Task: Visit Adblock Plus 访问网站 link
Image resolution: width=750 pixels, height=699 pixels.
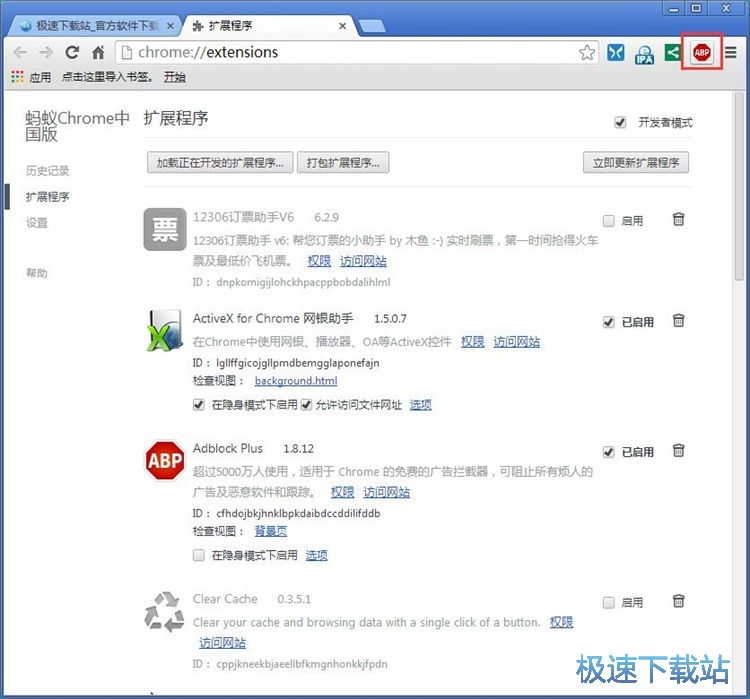Action: tap(386, 492)
